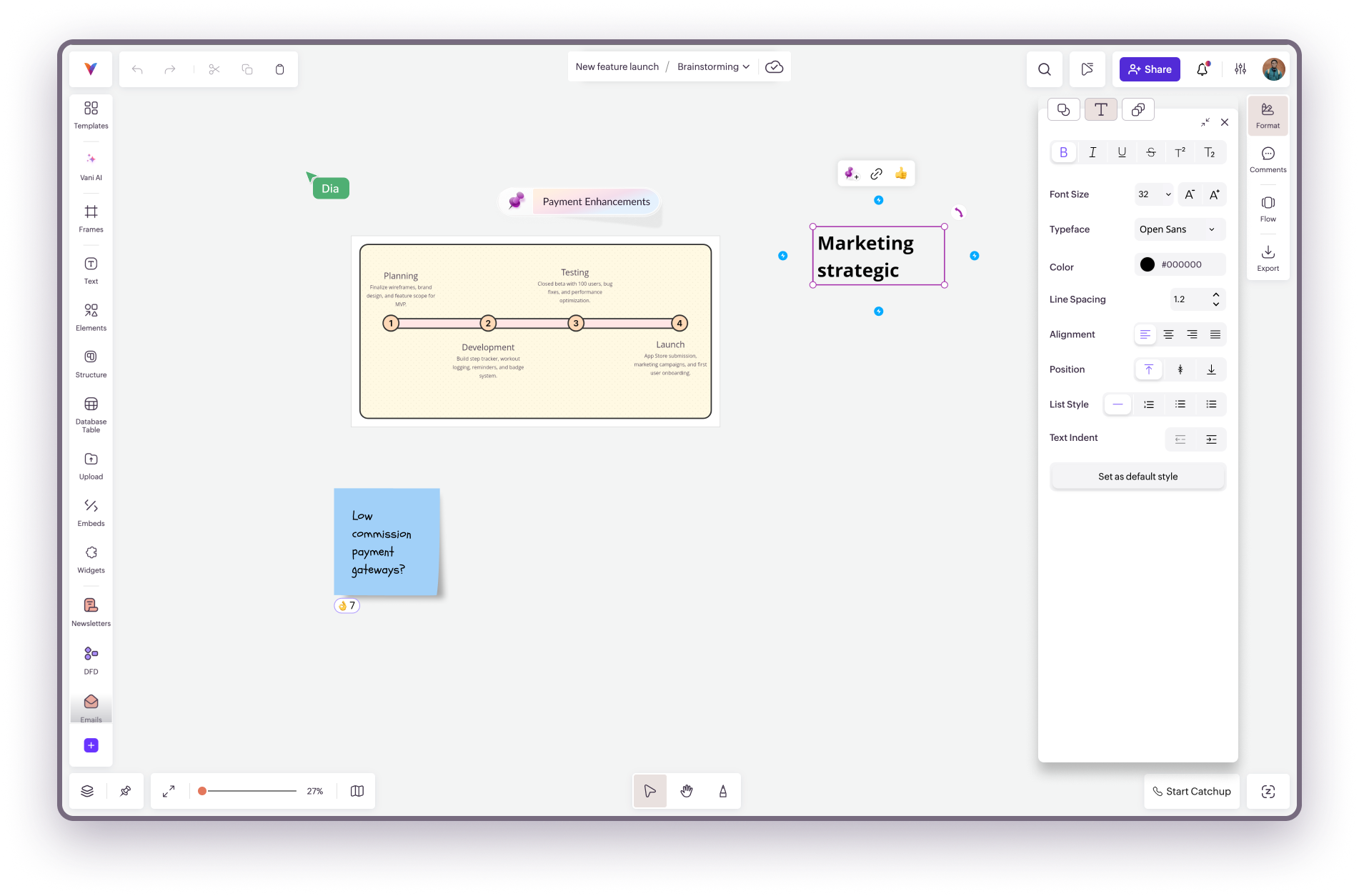This screenshot has width=1359, height=896.
Task: Open the search tool
Action: coord(1045,69)
